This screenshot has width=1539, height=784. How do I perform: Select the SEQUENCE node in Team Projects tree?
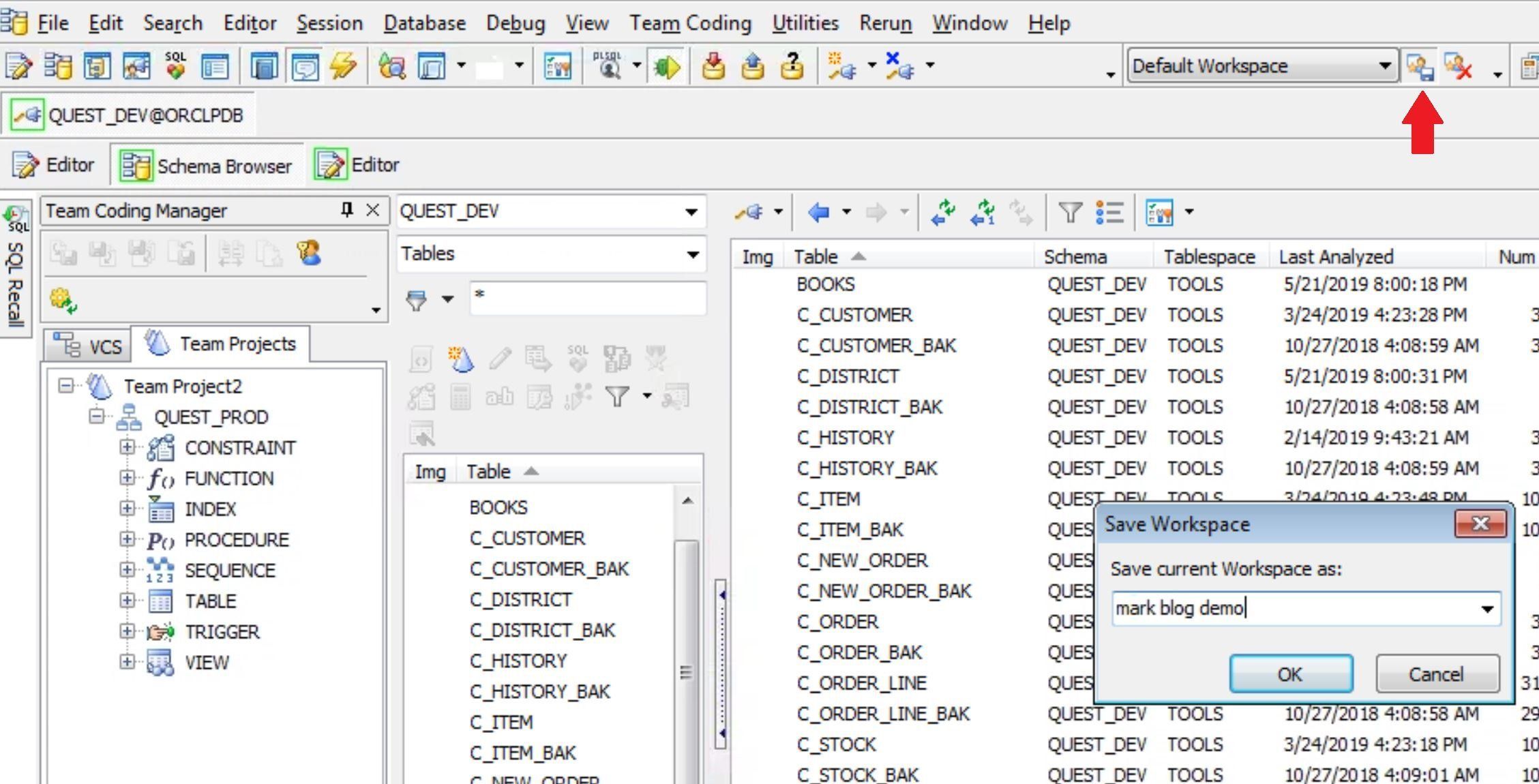point(230,571)
